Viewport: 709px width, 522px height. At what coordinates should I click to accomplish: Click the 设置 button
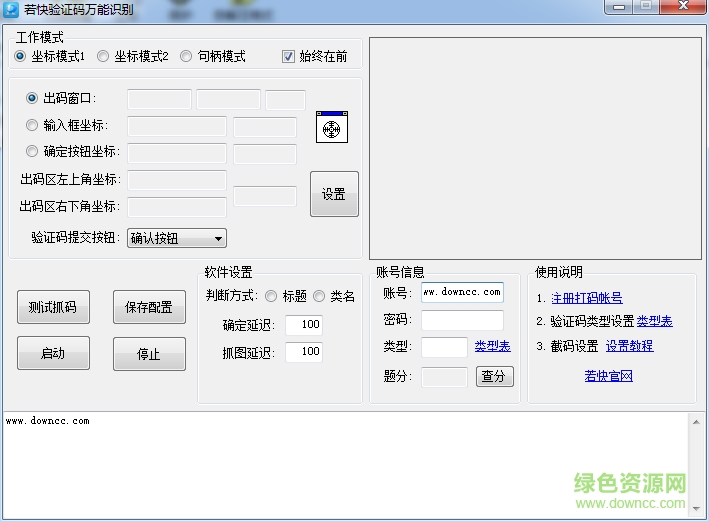[x=334, y=194]
